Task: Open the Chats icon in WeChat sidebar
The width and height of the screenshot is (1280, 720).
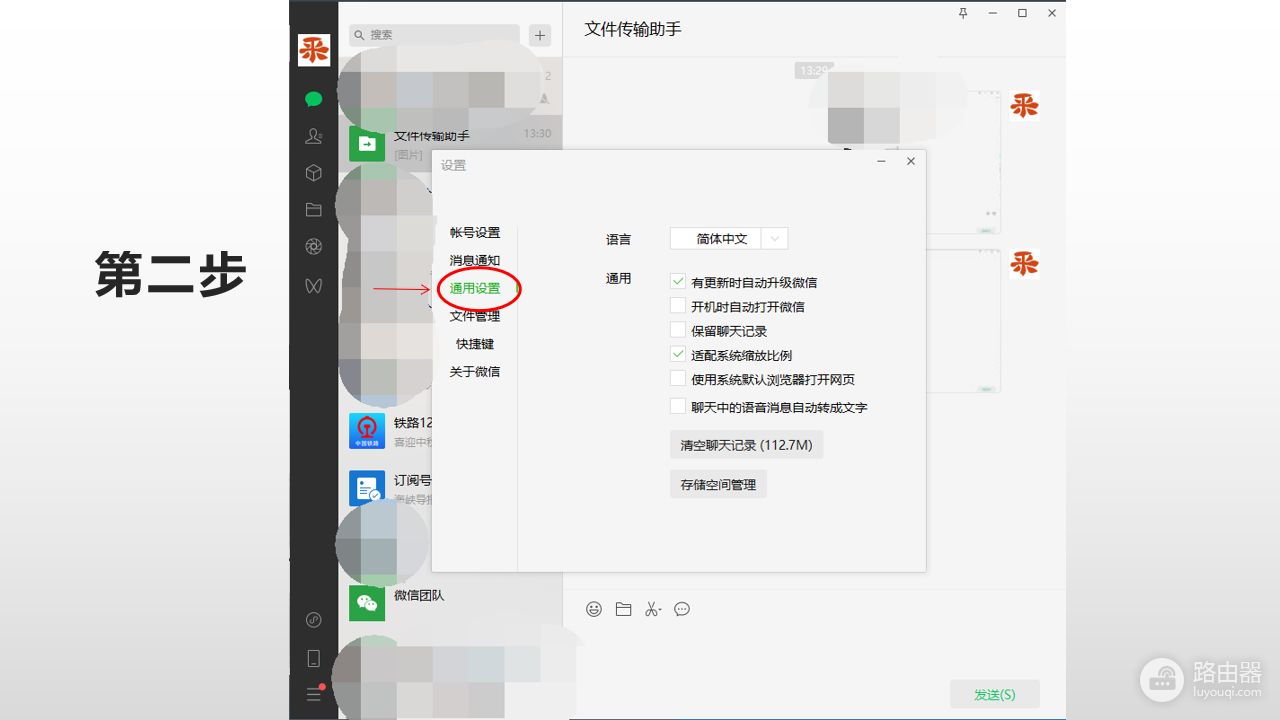Action: click(314, 99)
